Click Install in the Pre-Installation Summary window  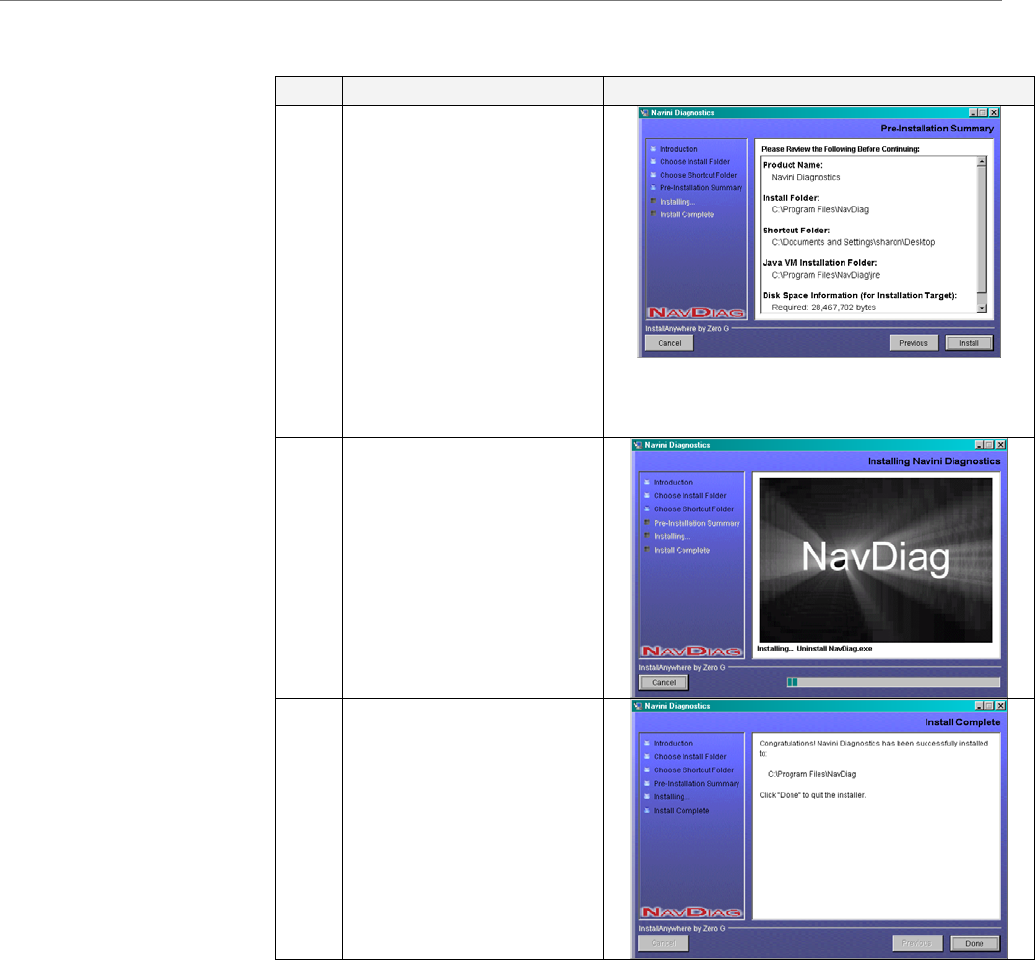pyautogui.click(x=968, y=343)
